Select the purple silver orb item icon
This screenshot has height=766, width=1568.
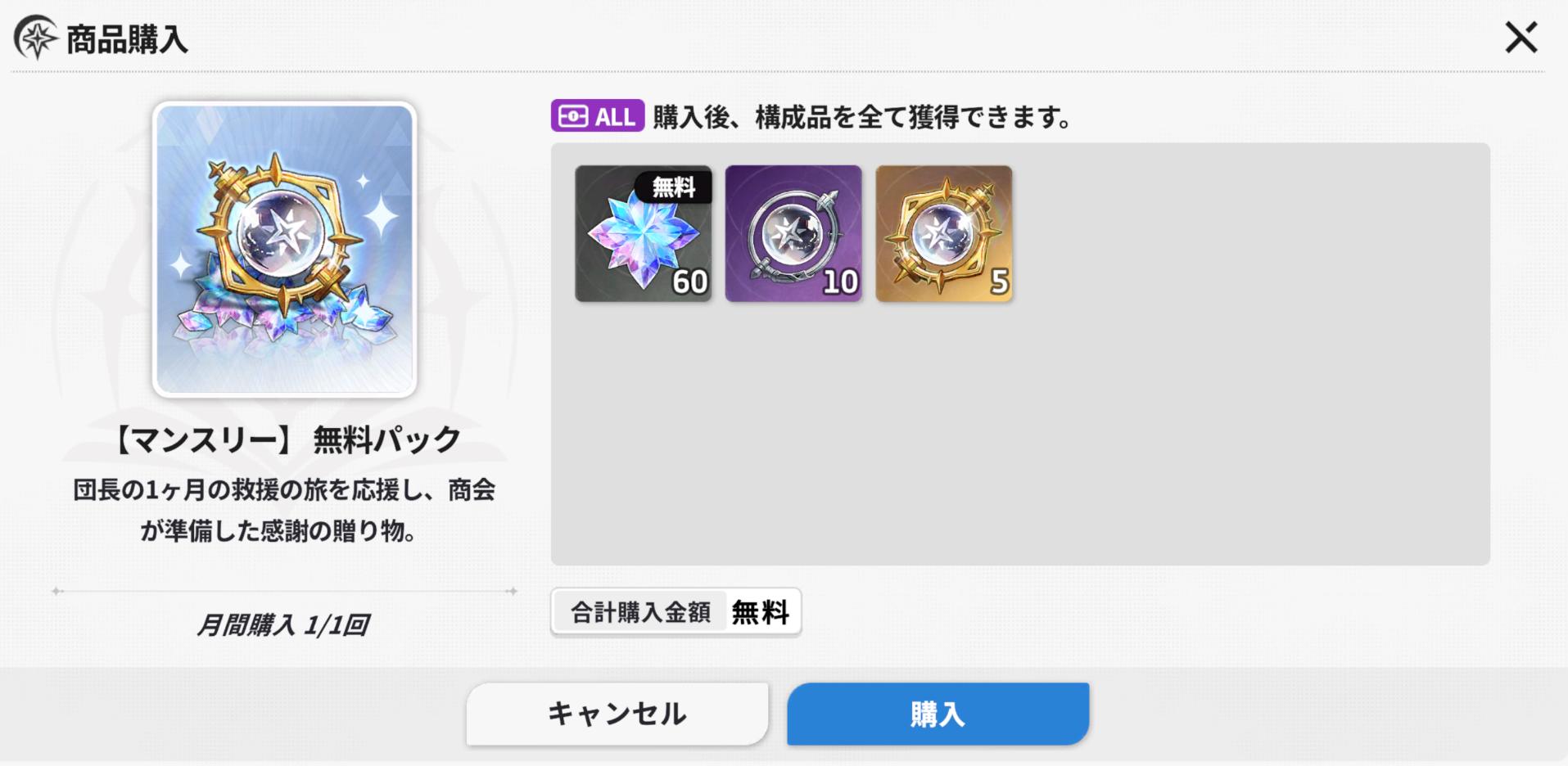(x=793, y=234)
